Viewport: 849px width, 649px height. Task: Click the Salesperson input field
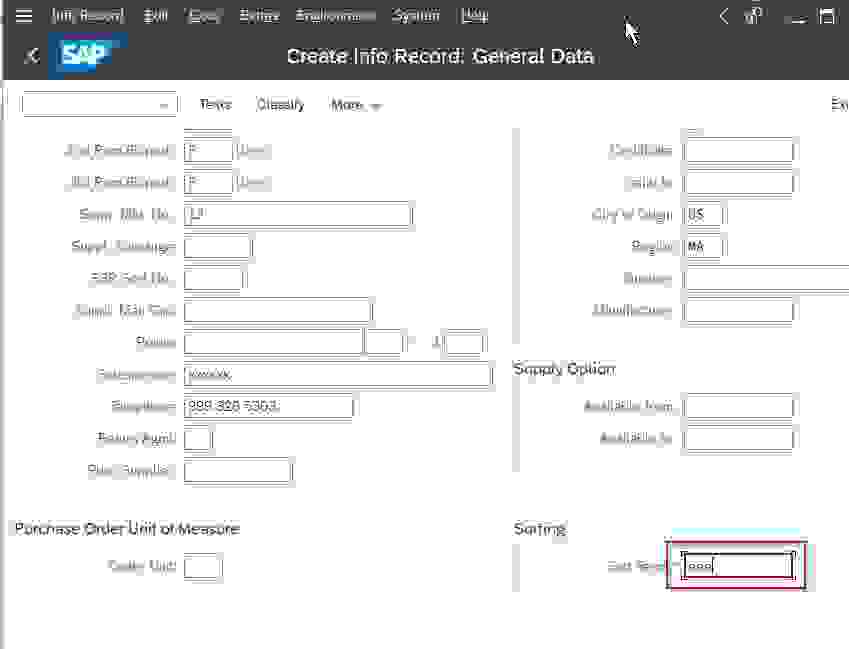click(338, 375)
